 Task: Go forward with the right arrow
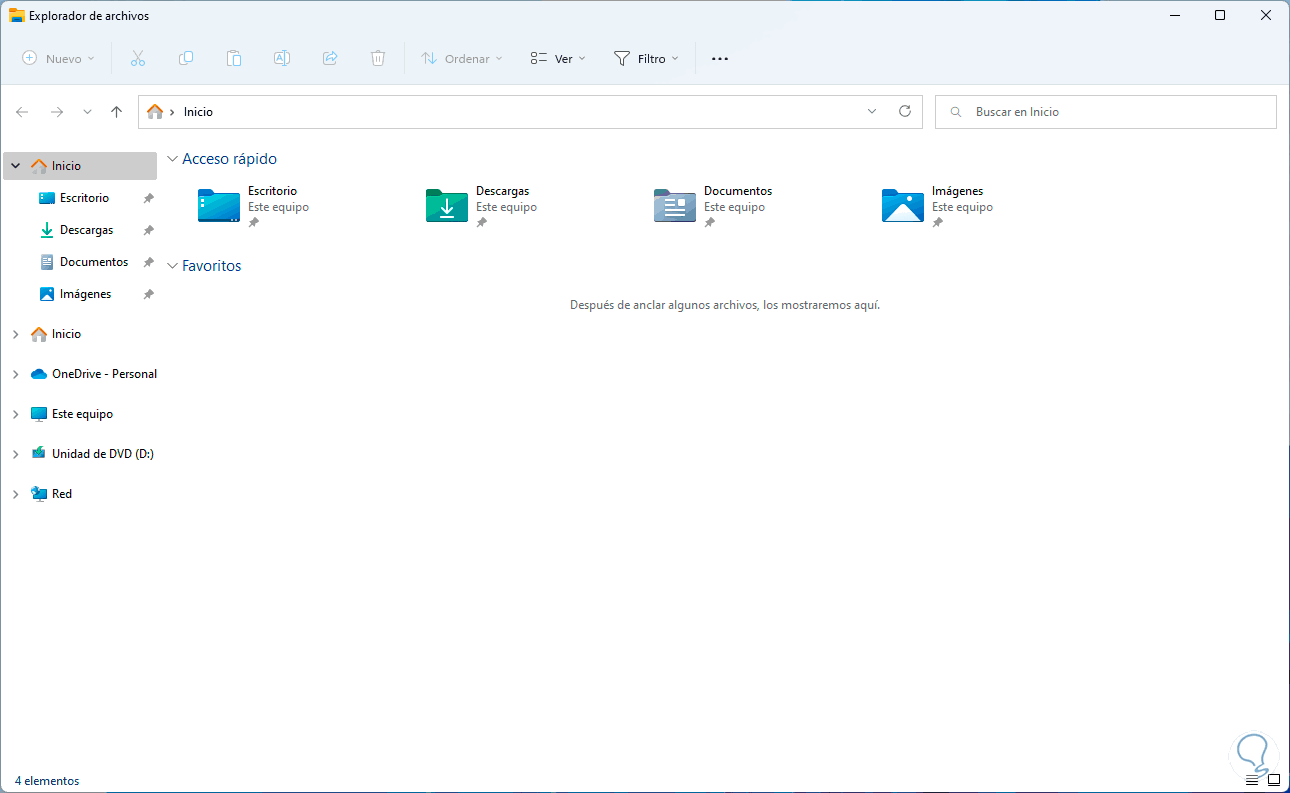57,112
